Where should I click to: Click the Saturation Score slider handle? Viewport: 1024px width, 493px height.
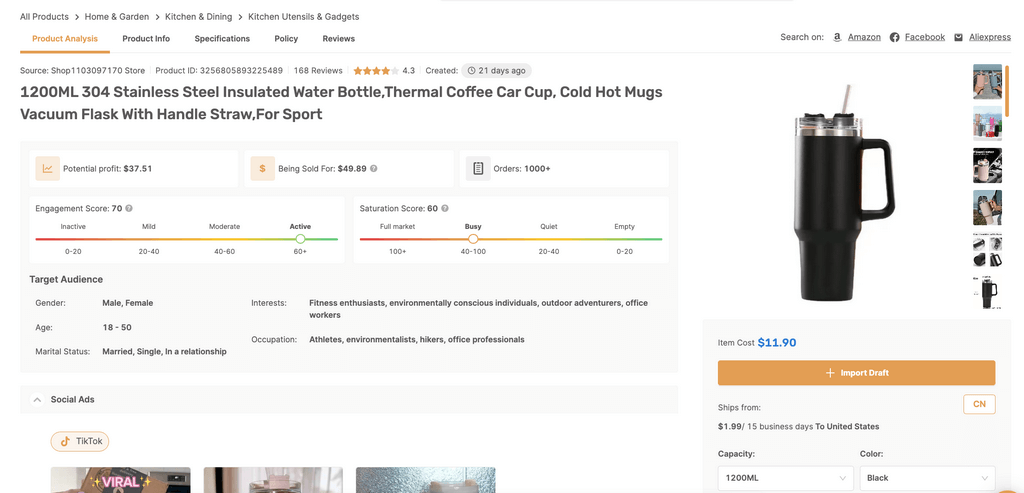tap(473, 239)
